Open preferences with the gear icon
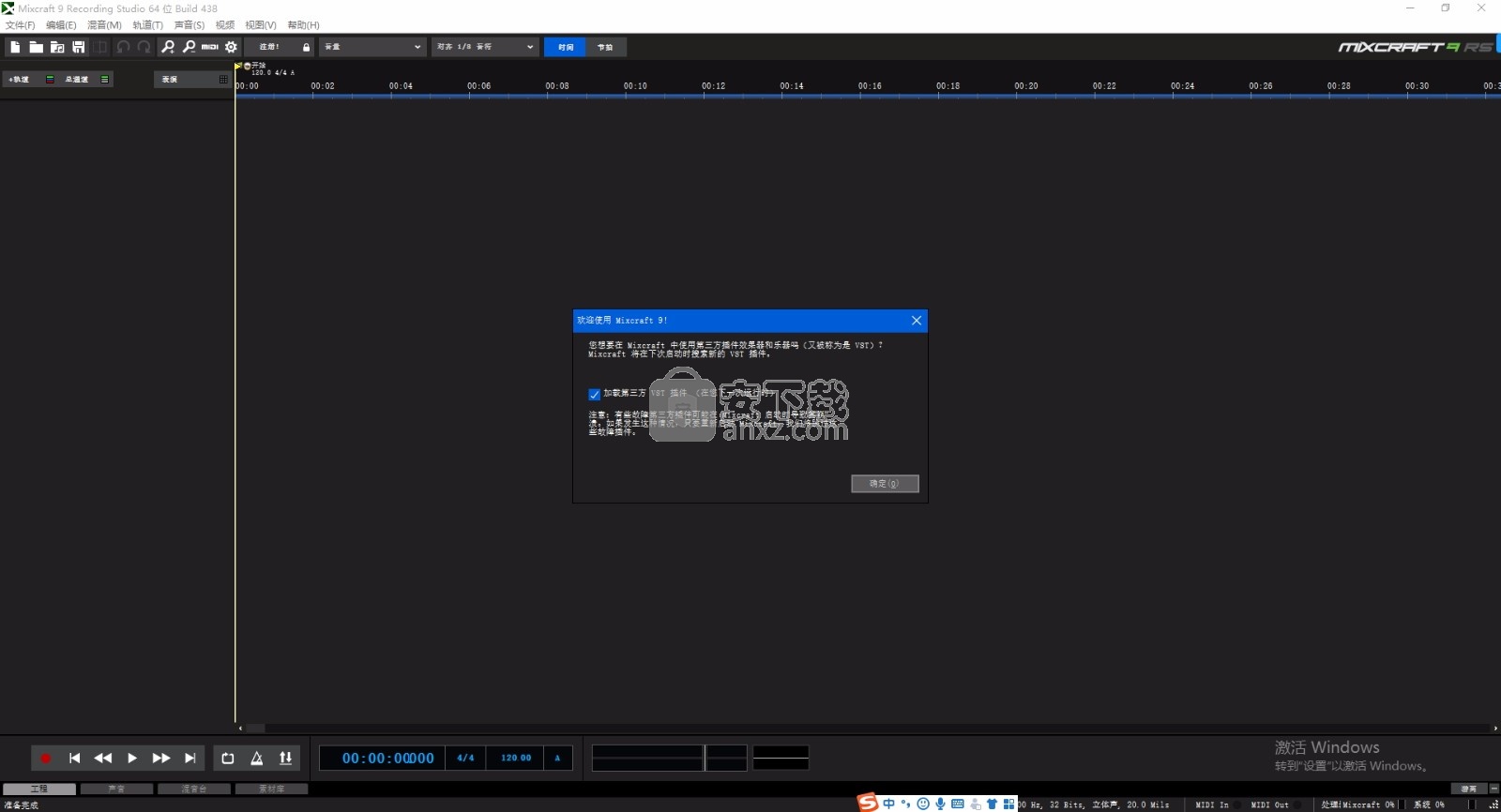Screen dimensions: 1501x812 (x=231, y=47)
